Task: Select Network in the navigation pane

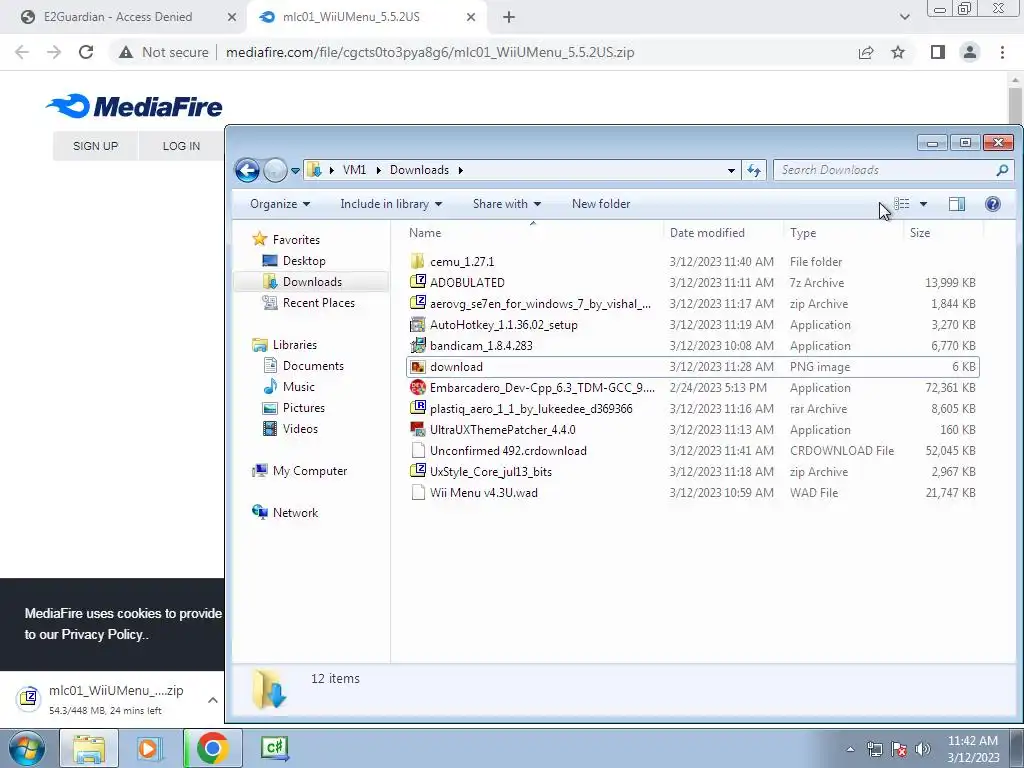Action: [295, 513]
